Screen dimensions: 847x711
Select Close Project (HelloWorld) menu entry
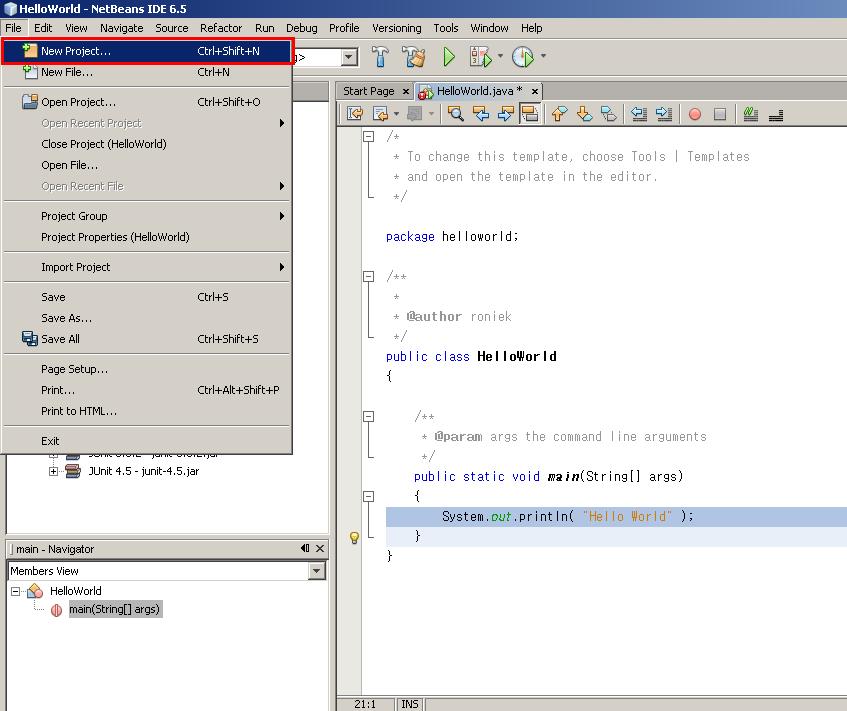(x=147, y=144)
